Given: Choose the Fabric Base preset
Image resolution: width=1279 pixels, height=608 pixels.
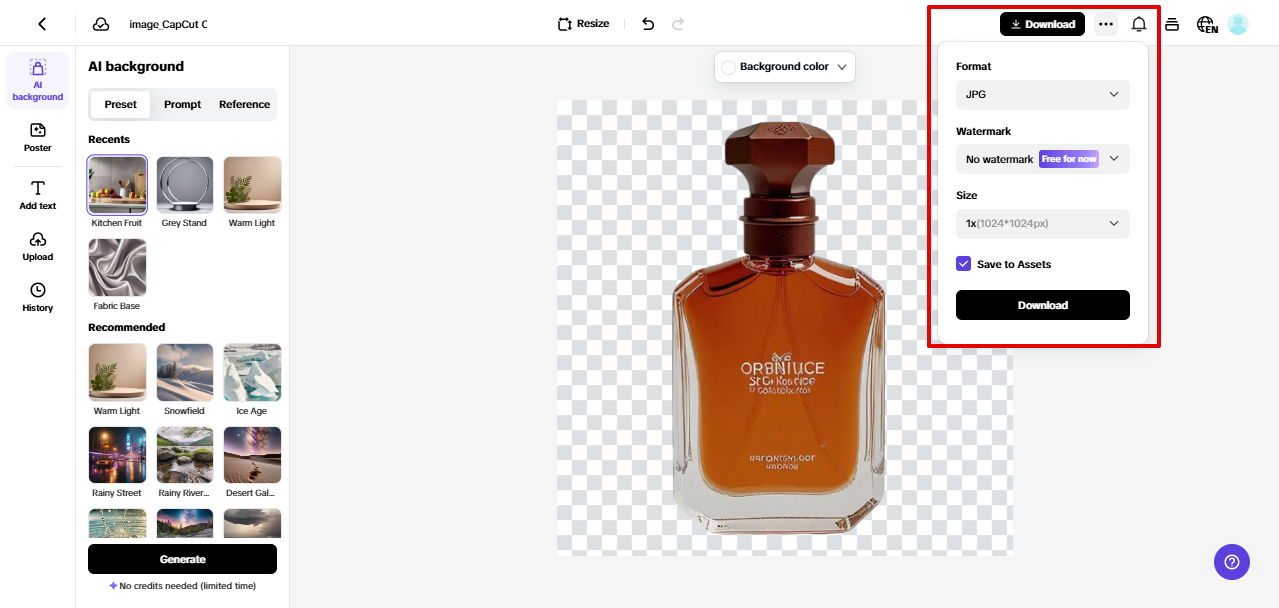Looking at the screenshot, I should pyautogui.click(x=117, y=268).
